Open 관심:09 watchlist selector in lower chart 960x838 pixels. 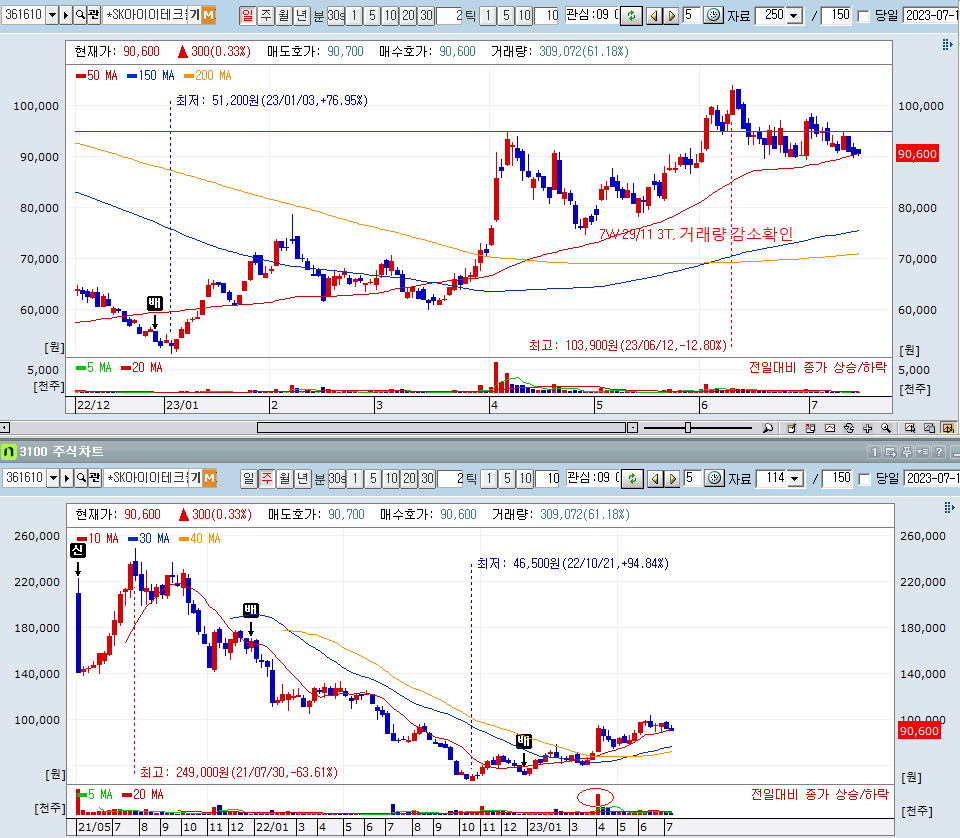point(593,477)
